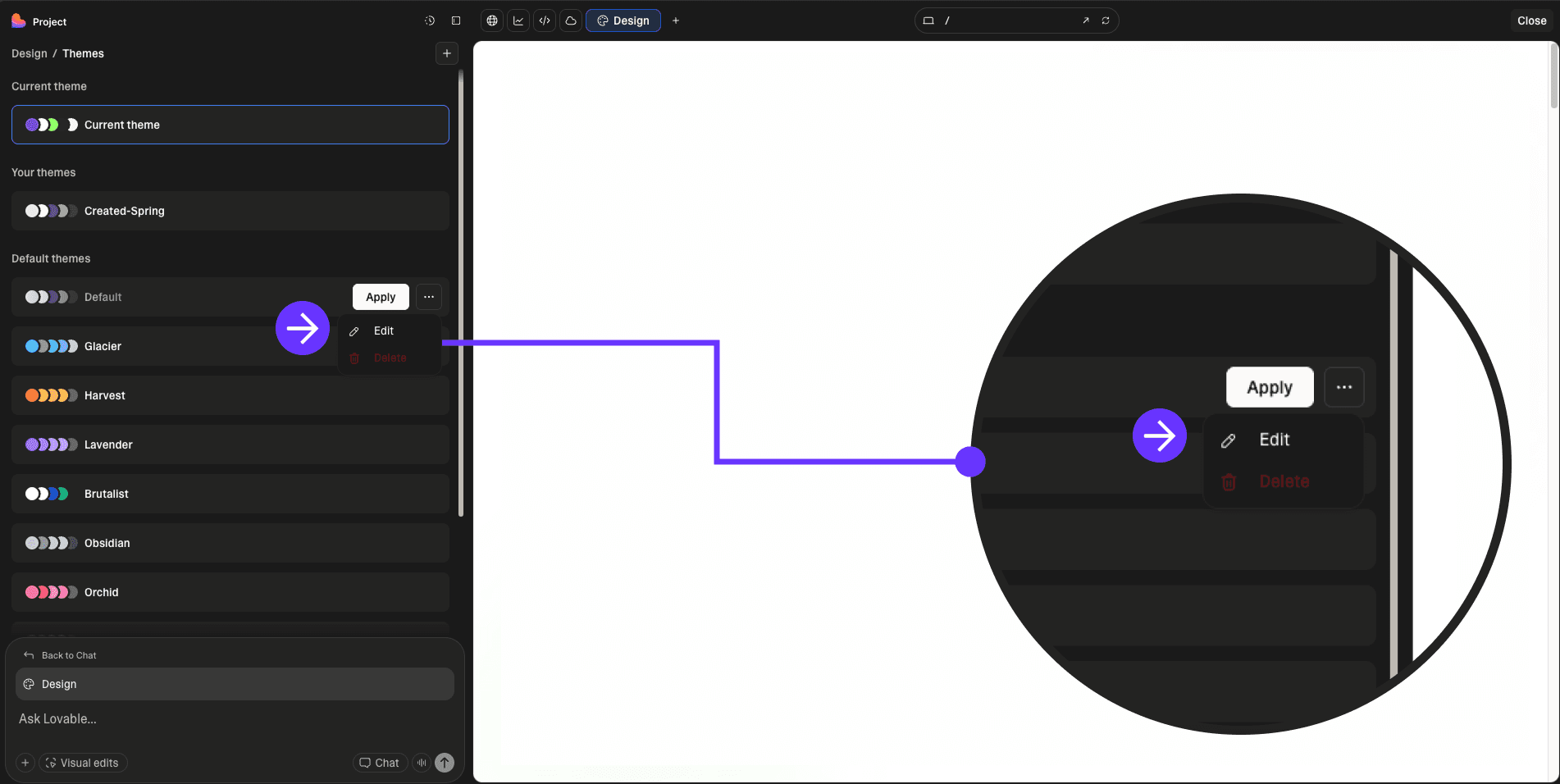Image resolution: width=1560 pixels, height=784 pixels.
Task: Open the device size selector in the URL bar
Action: tap(928, 21)
